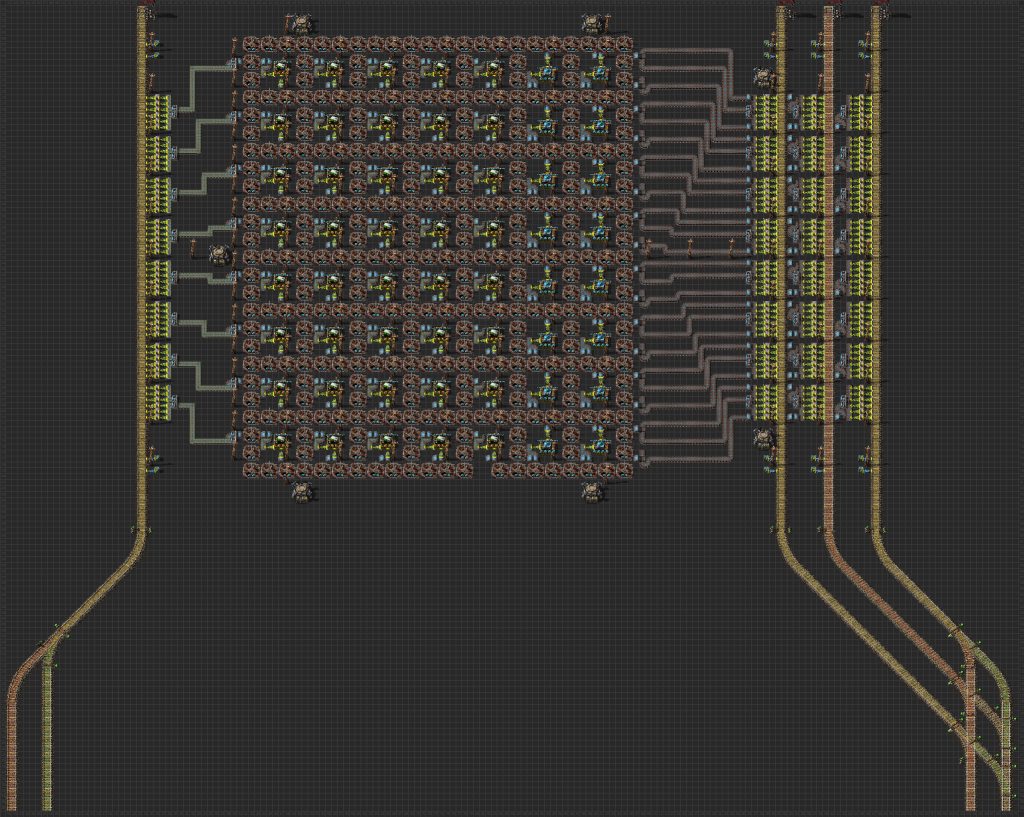
Task: Click the top beacon row's rightmost beacon
Action: (624, 44)
